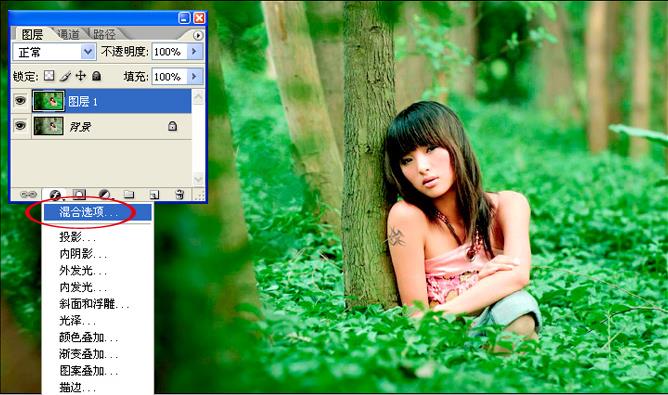Toggle lock image pixels brush icon
Viewport: 668px width, 395px height.
pyautogui.click(x=65, y=76)
